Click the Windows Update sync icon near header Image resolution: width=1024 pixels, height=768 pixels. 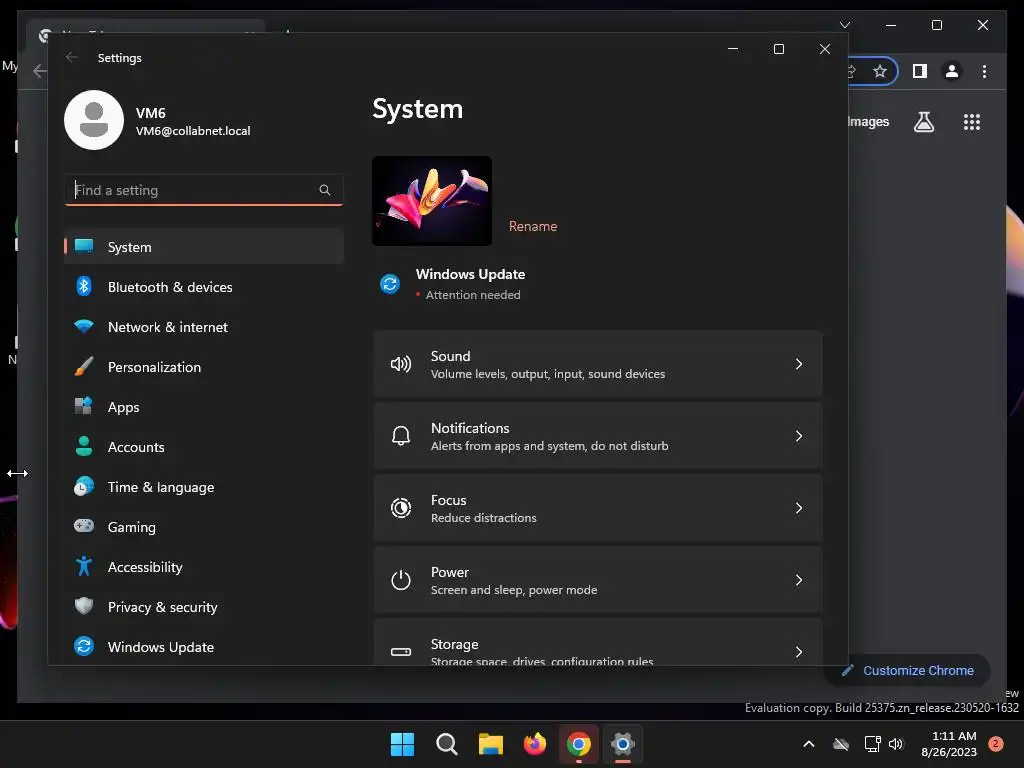pyautogui.click(x=390, y=284)
